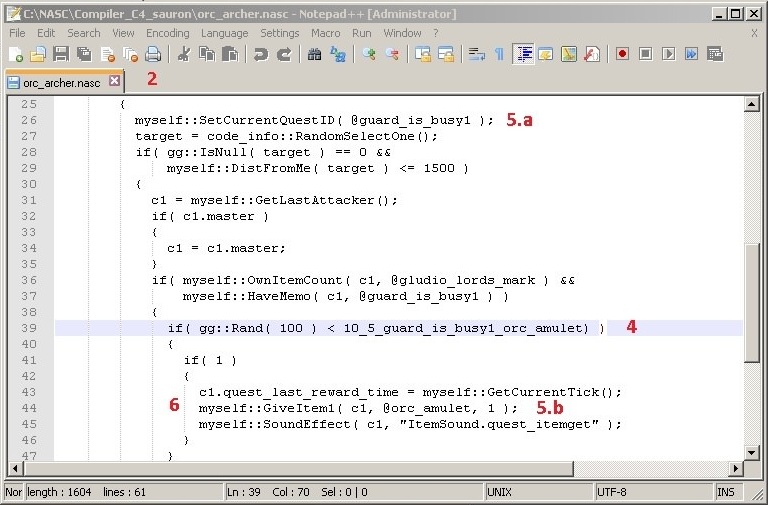Open the Run menu
Screen dimensions: 768x505
pos(361,33)
